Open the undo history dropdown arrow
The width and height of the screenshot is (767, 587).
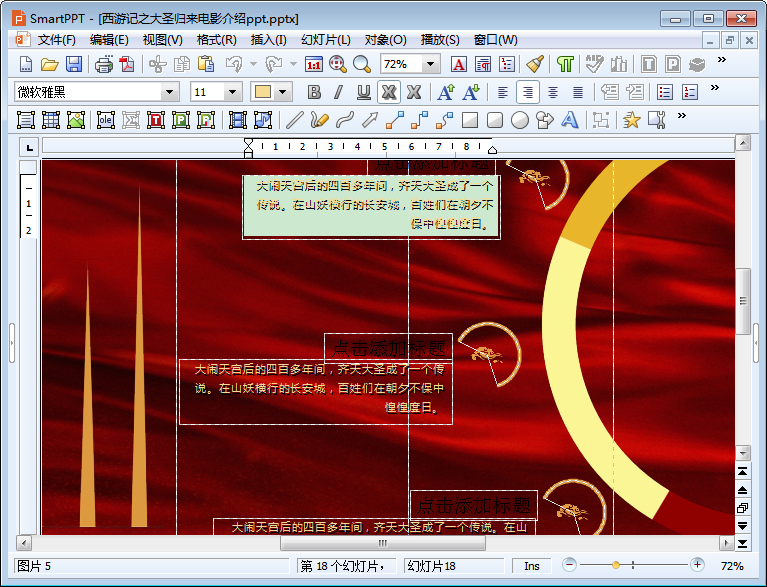(253, 64)
